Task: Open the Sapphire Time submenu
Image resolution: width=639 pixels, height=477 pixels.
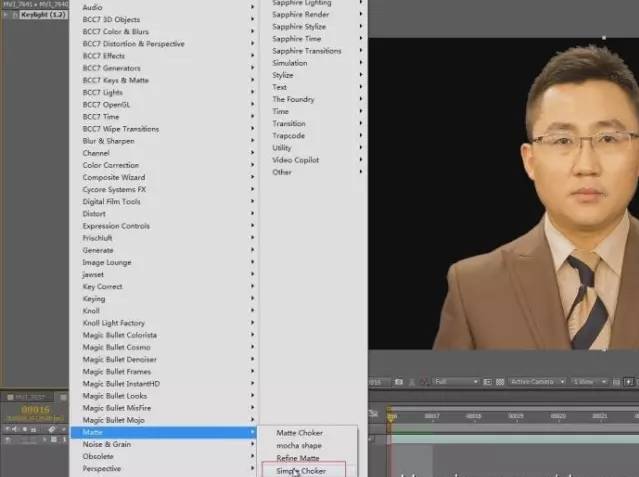Action: 314,39
